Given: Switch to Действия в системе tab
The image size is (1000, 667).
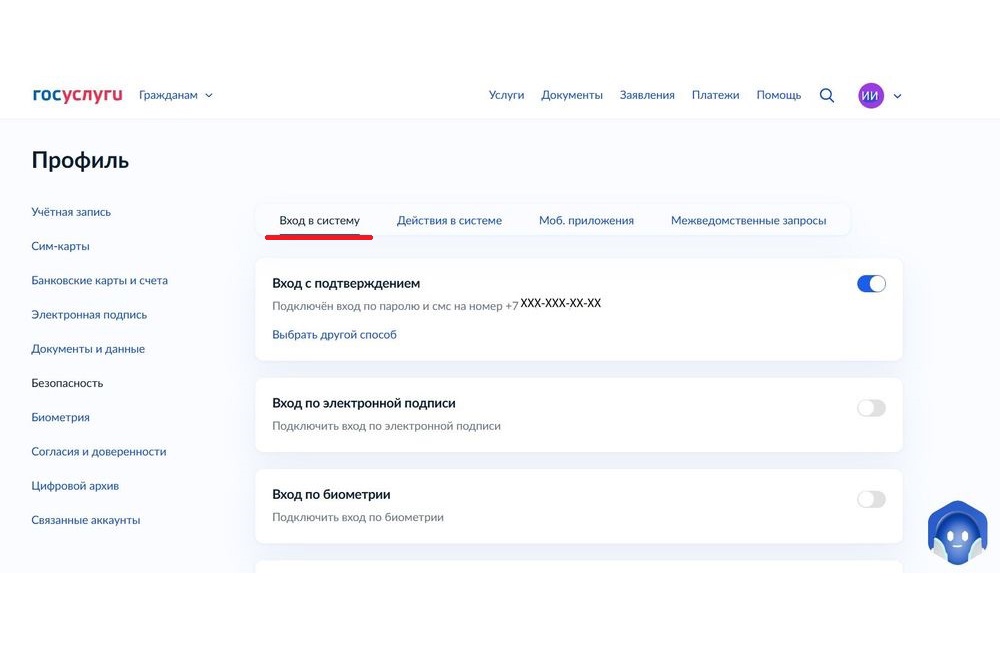Looking at the screenshot, I should pos(449,220).
